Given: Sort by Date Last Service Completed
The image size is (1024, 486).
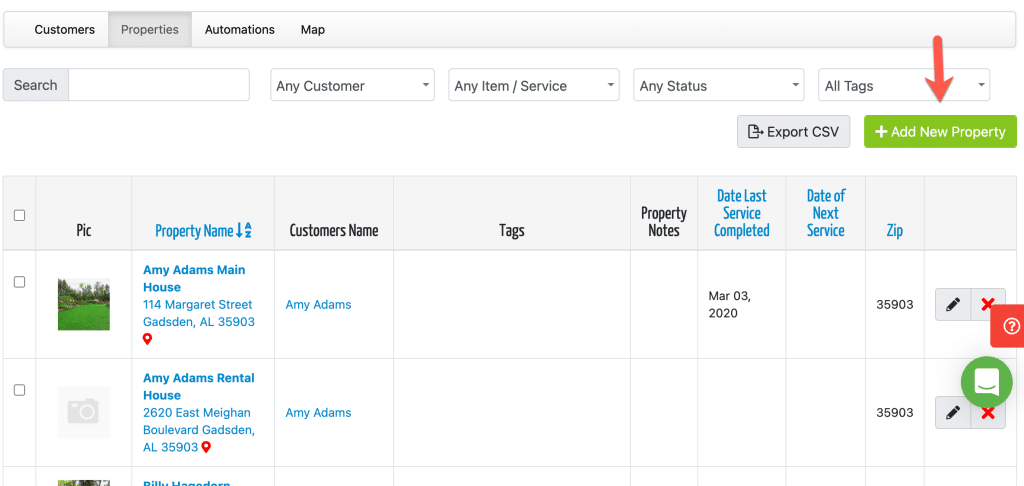Looking at the screenshot, I should click(741, 213).
